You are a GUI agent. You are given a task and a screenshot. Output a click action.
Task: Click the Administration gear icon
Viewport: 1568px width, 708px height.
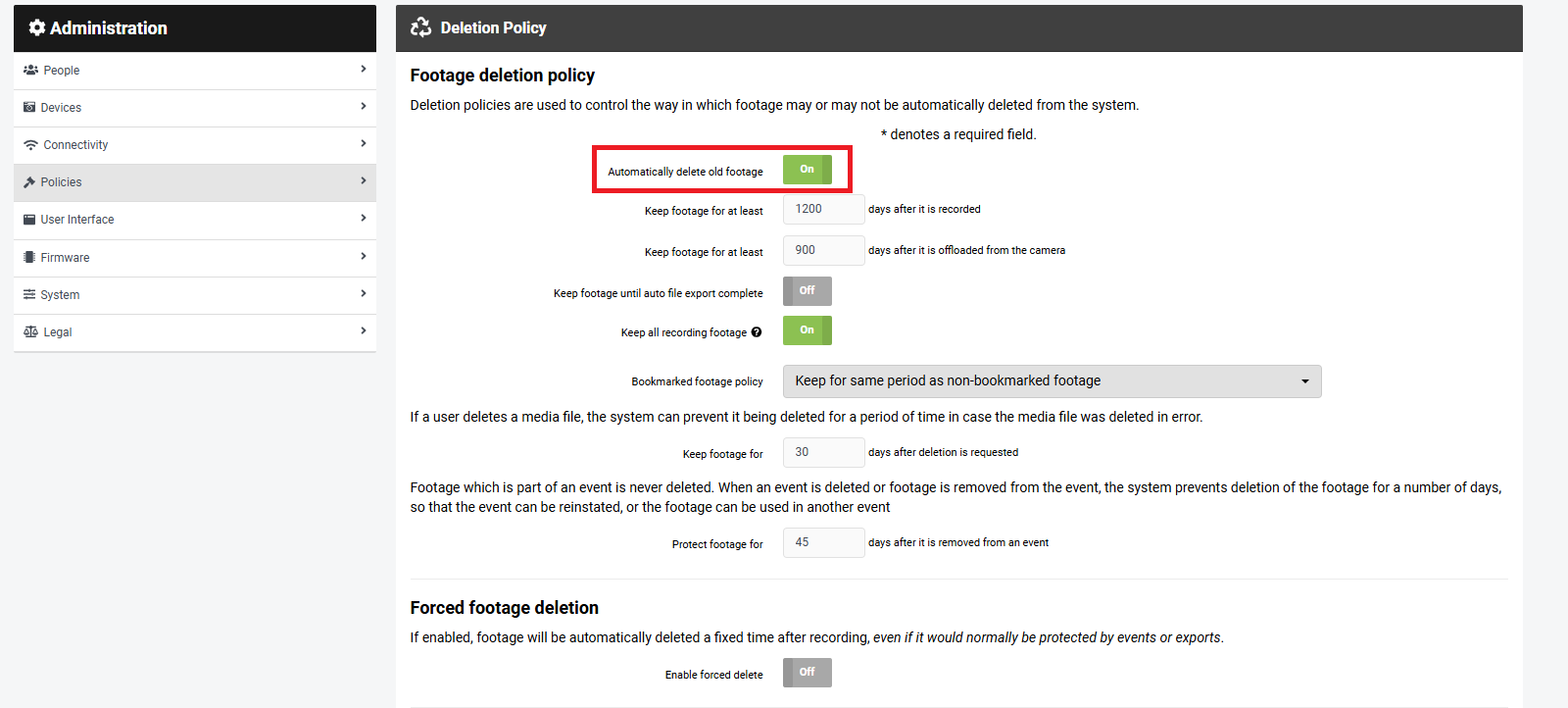pyautogui.click(x=37, y=27)
